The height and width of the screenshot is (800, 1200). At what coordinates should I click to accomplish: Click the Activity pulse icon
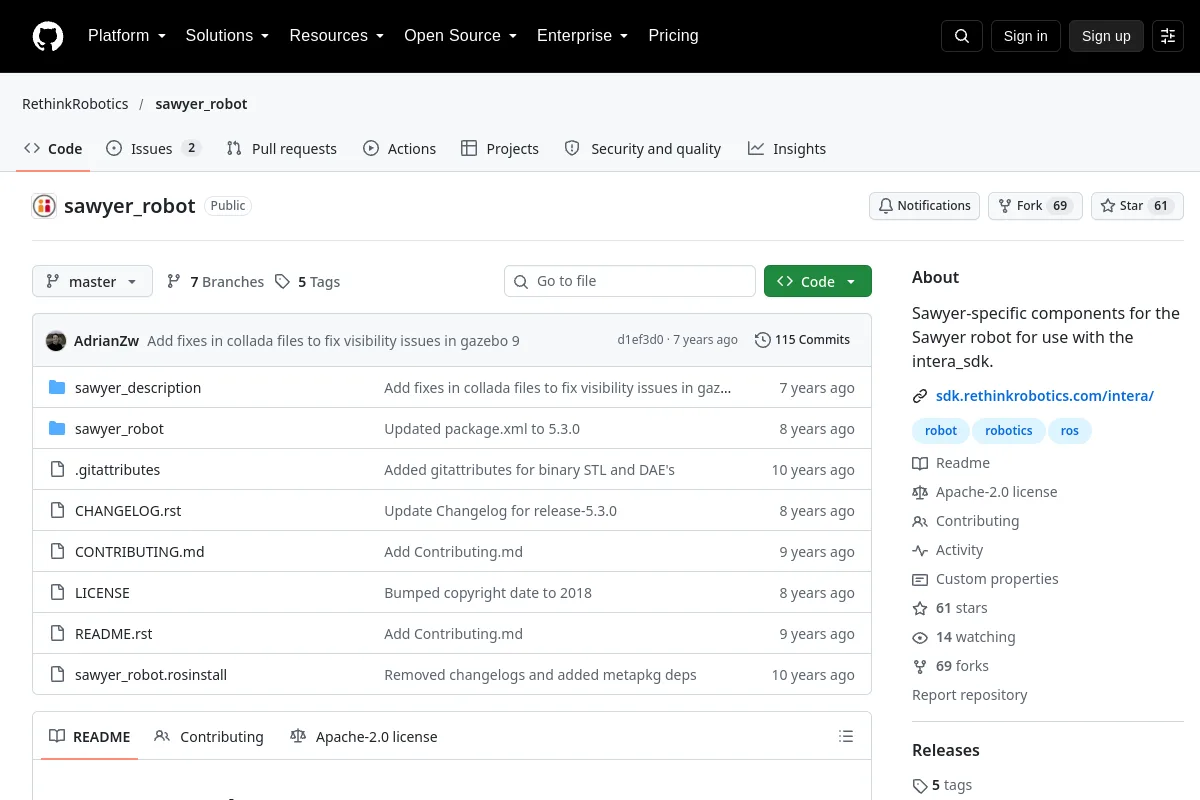click(x=920, y=550)
